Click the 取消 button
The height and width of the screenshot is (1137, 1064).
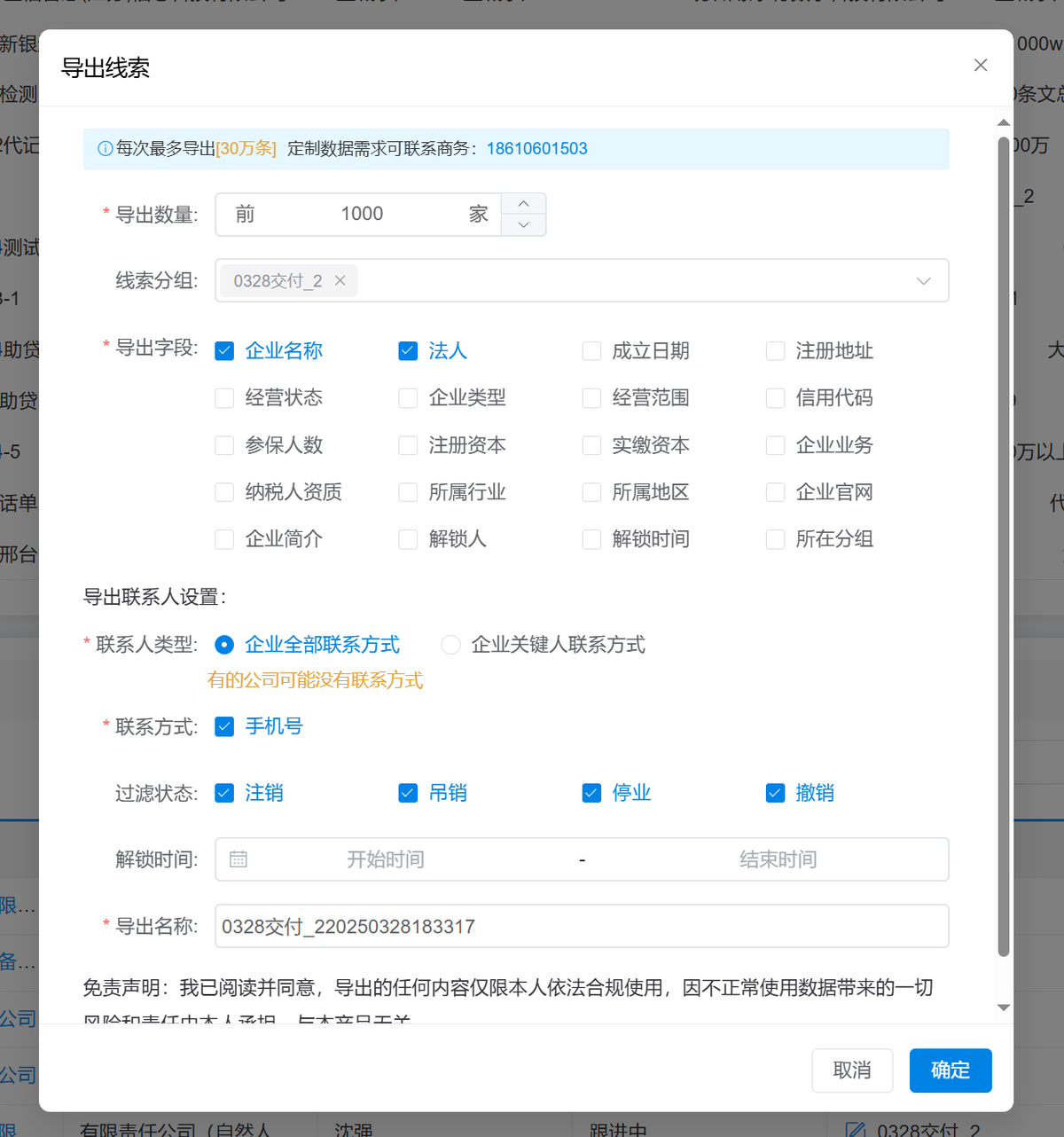[x=852, y=1070]
